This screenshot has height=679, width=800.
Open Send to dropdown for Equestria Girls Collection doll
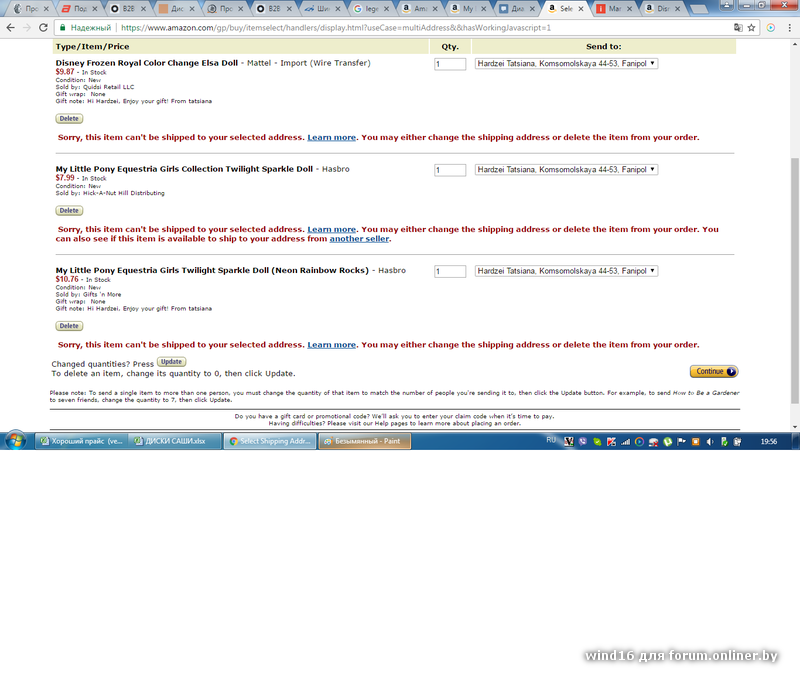566,169
